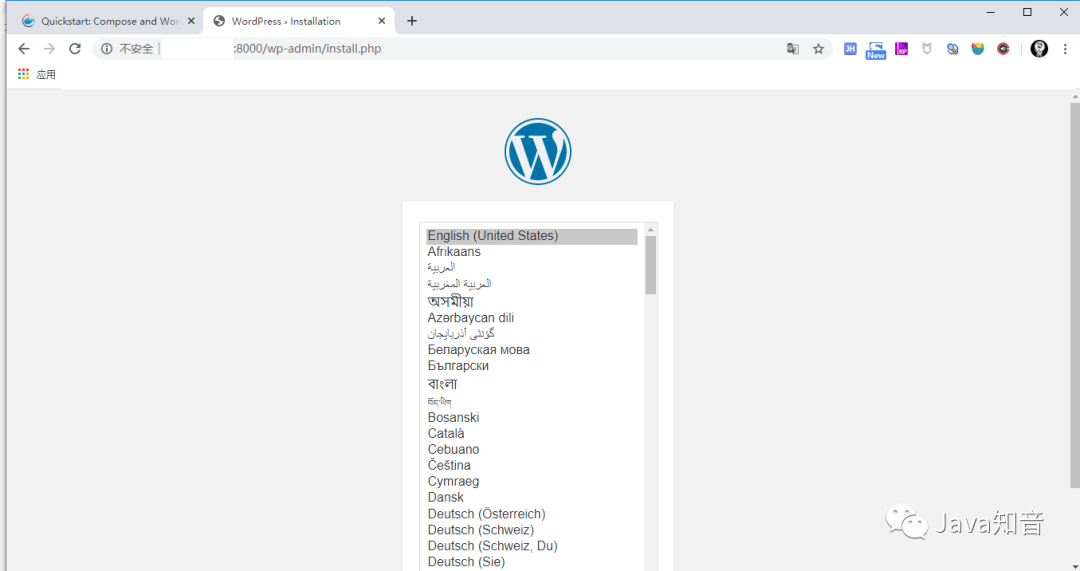Go back with the browser back arrow

tap(24, 49)
